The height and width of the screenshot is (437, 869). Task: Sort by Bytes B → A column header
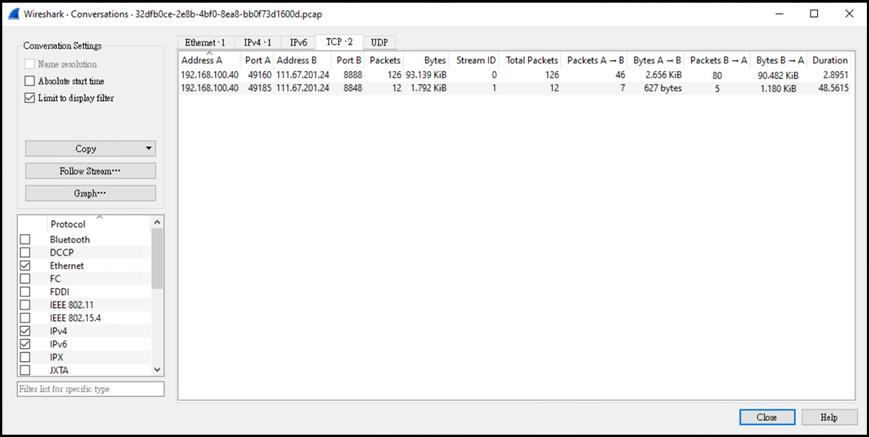tap(779, 60)
